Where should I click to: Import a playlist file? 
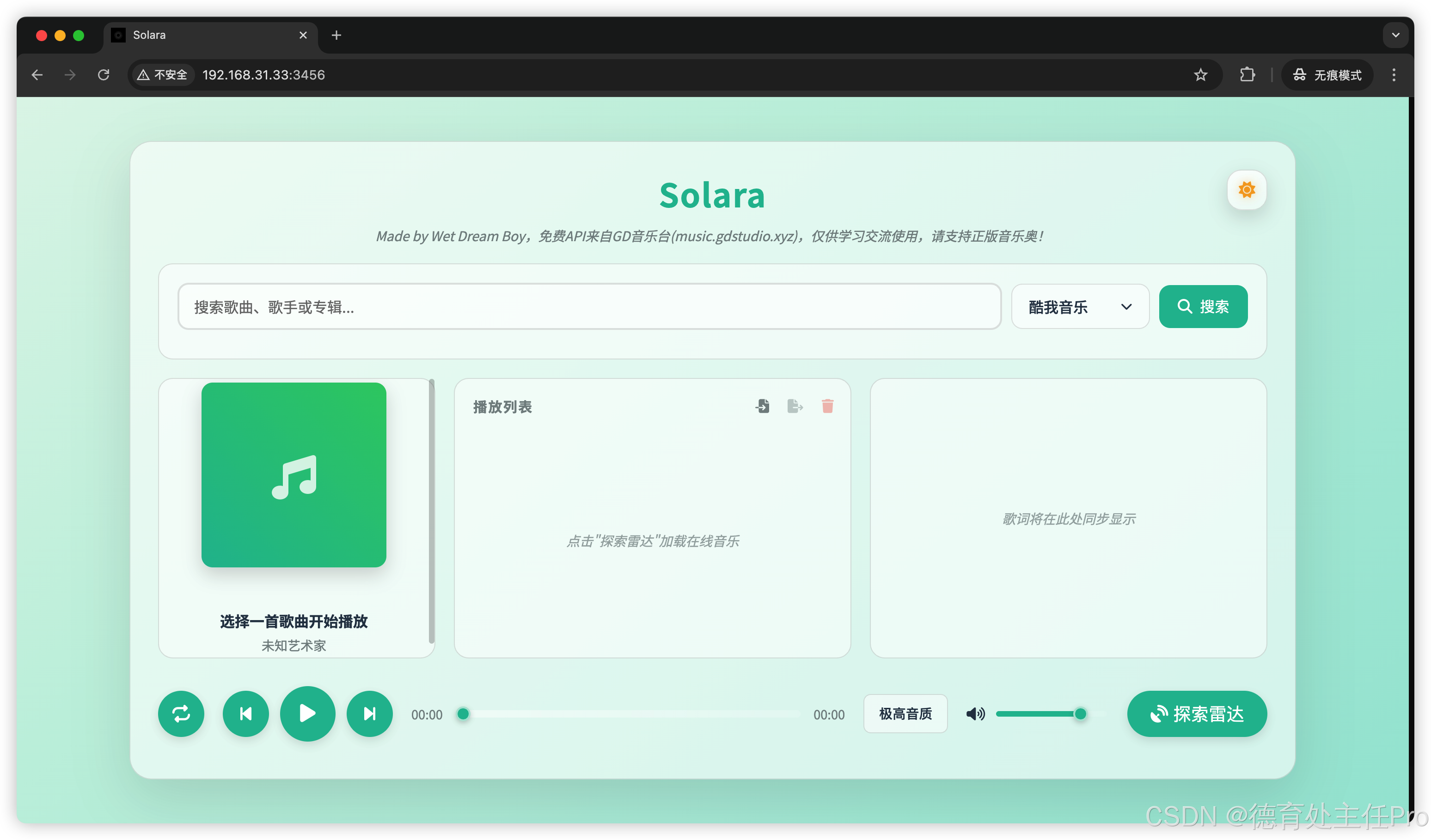point(763,406)
